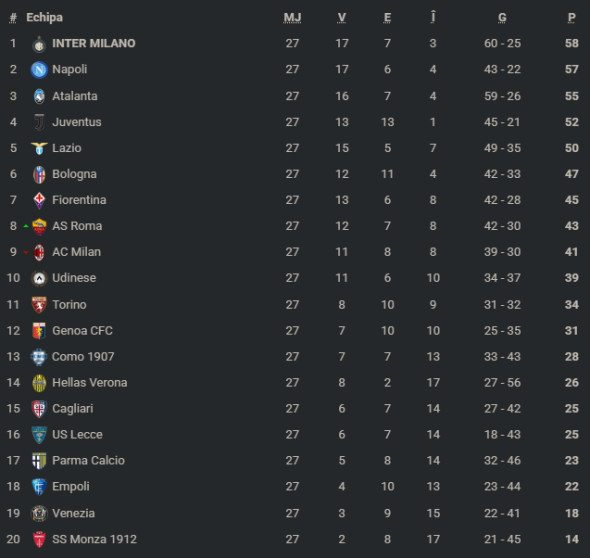The width and height of the screenshot is (590, 558).
Task: Click the G goals column header
Action: coord(502,18)
